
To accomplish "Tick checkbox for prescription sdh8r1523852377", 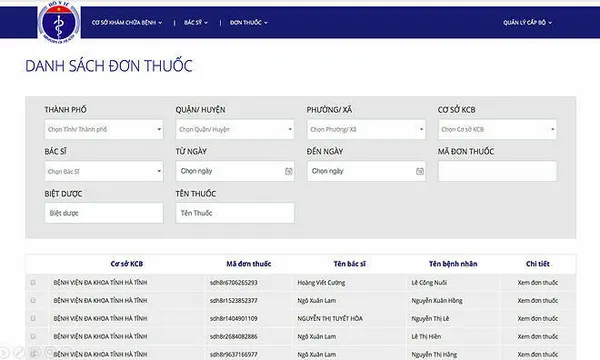I will 33,300.
